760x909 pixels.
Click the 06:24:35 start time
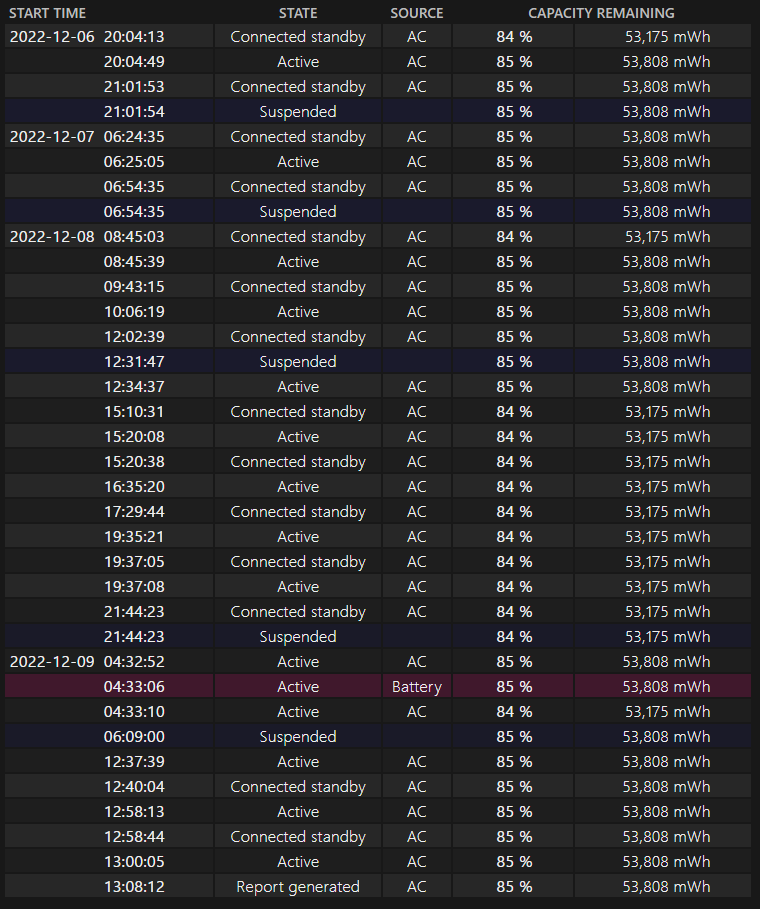pyautogui.click(x=134, y=136)
